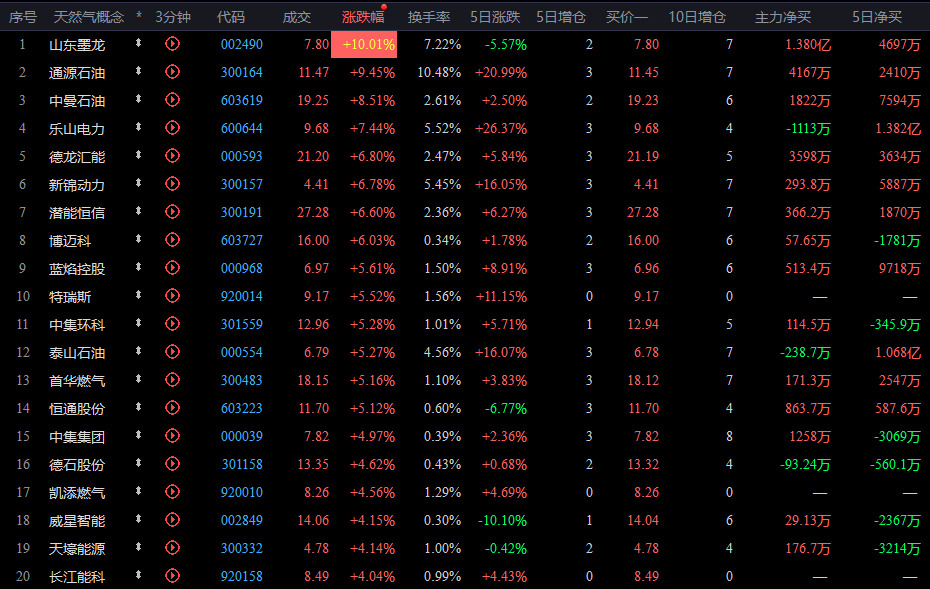Image resolution: width=930 pixels, height=589 pixels.
Task: Click the 主力净买 column header
Action: tap(783, 17)
